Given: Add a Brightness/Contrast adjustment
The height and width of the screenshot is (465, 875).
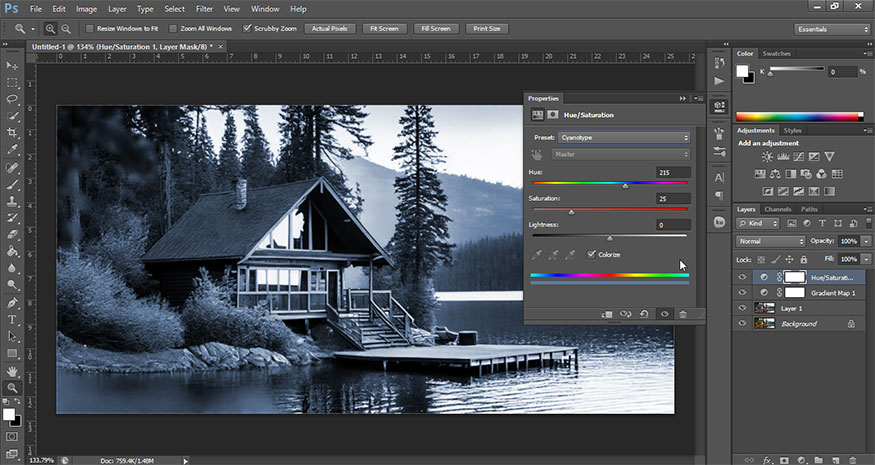Looking at the screenshot, I should [767, 157].
